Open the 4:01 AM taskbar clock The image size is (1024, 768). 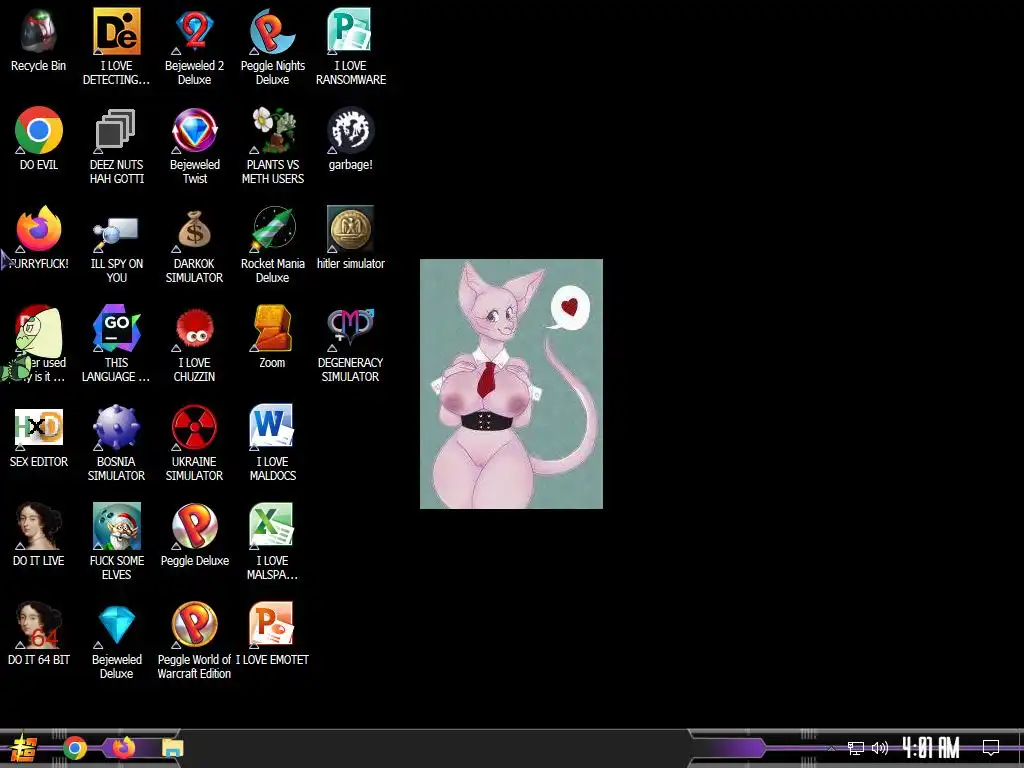coord(931,748)
